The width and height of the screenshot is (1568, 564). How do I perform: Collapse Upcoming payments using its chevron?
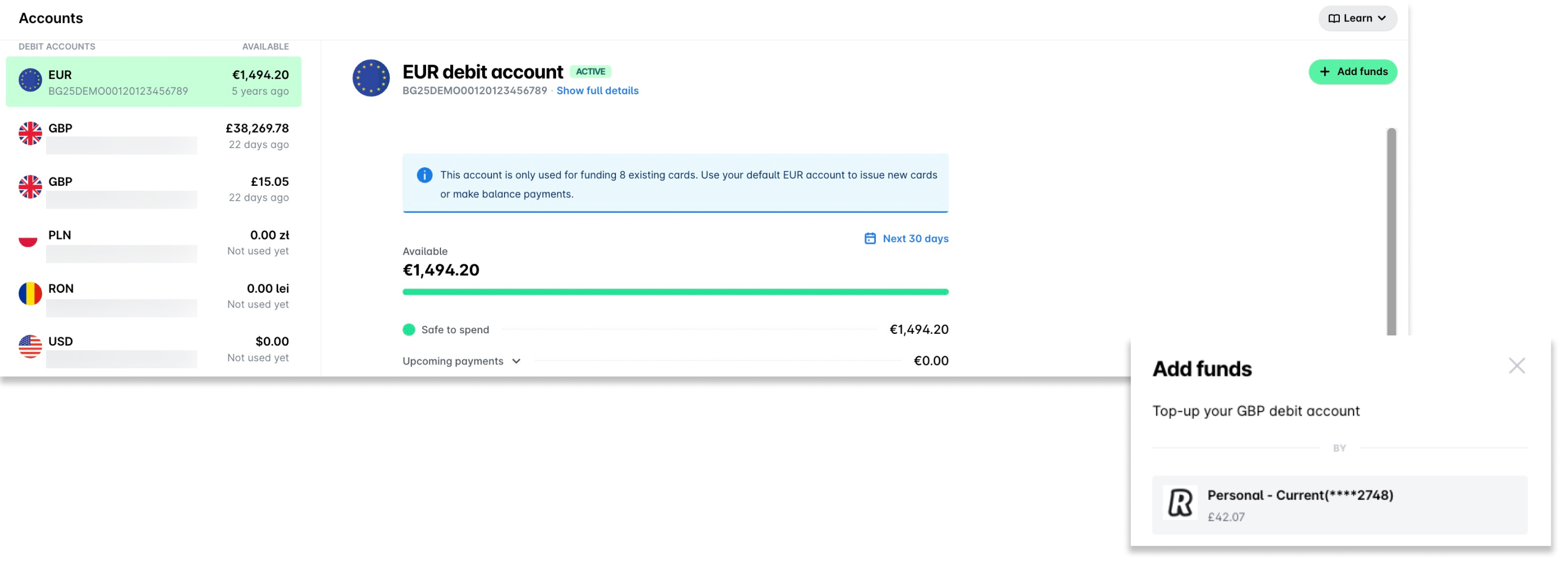click(516, 361)
